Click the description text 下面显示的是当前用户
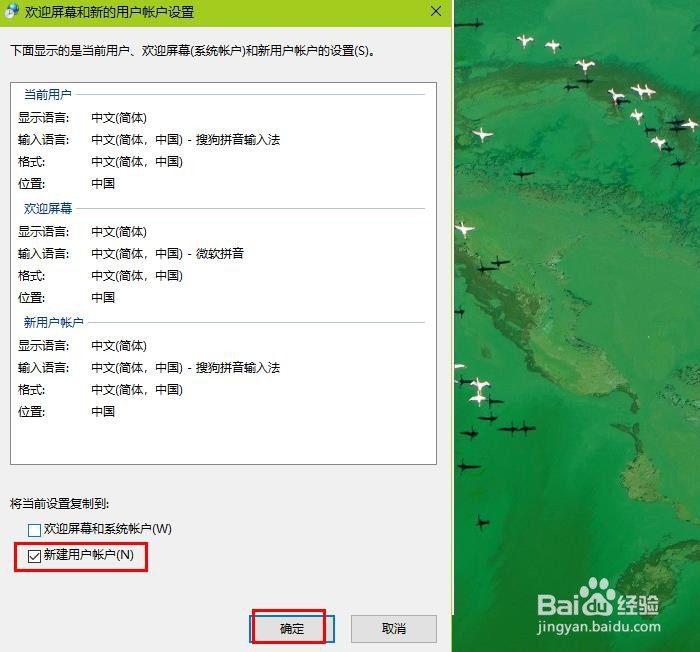The height and width of the screenshot is (652, 700). click(192, 51)
